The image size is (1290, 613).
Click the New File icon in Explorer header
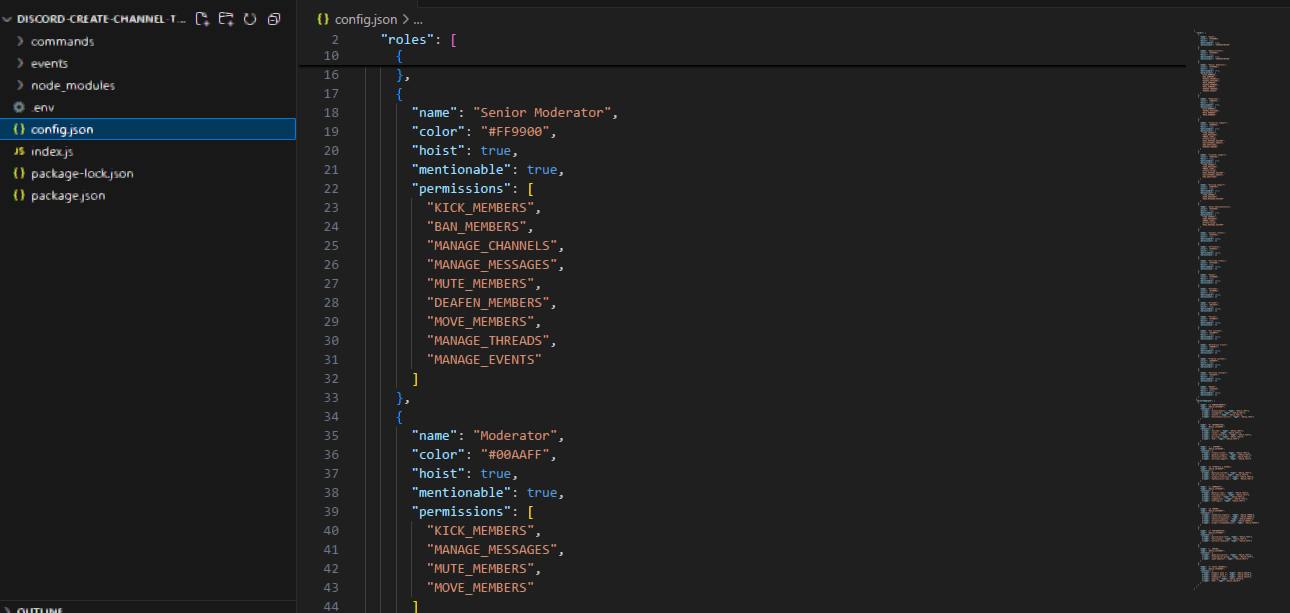point(203,19)
